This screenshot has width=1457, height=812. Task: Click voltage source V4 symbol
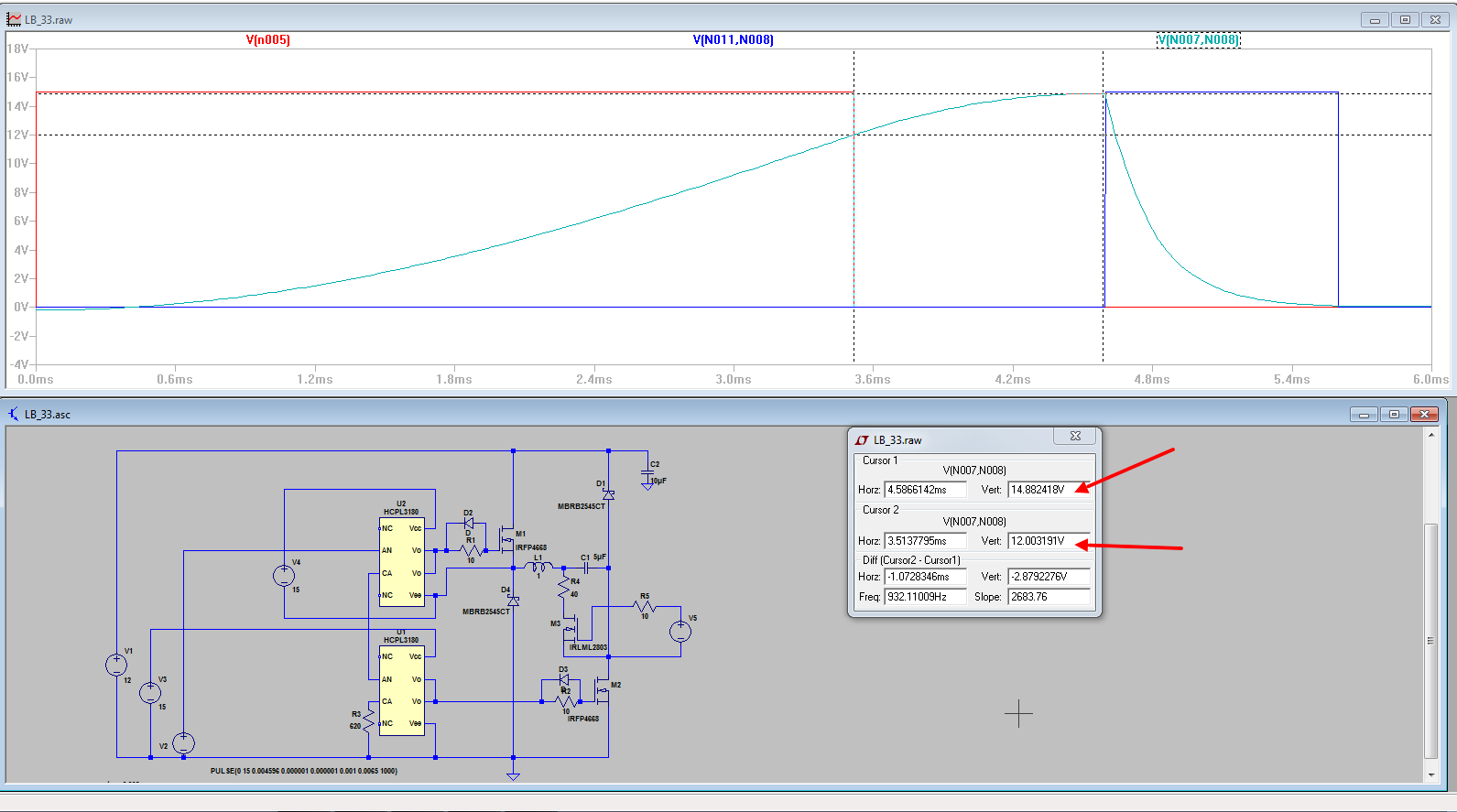(x=284, y=576)
